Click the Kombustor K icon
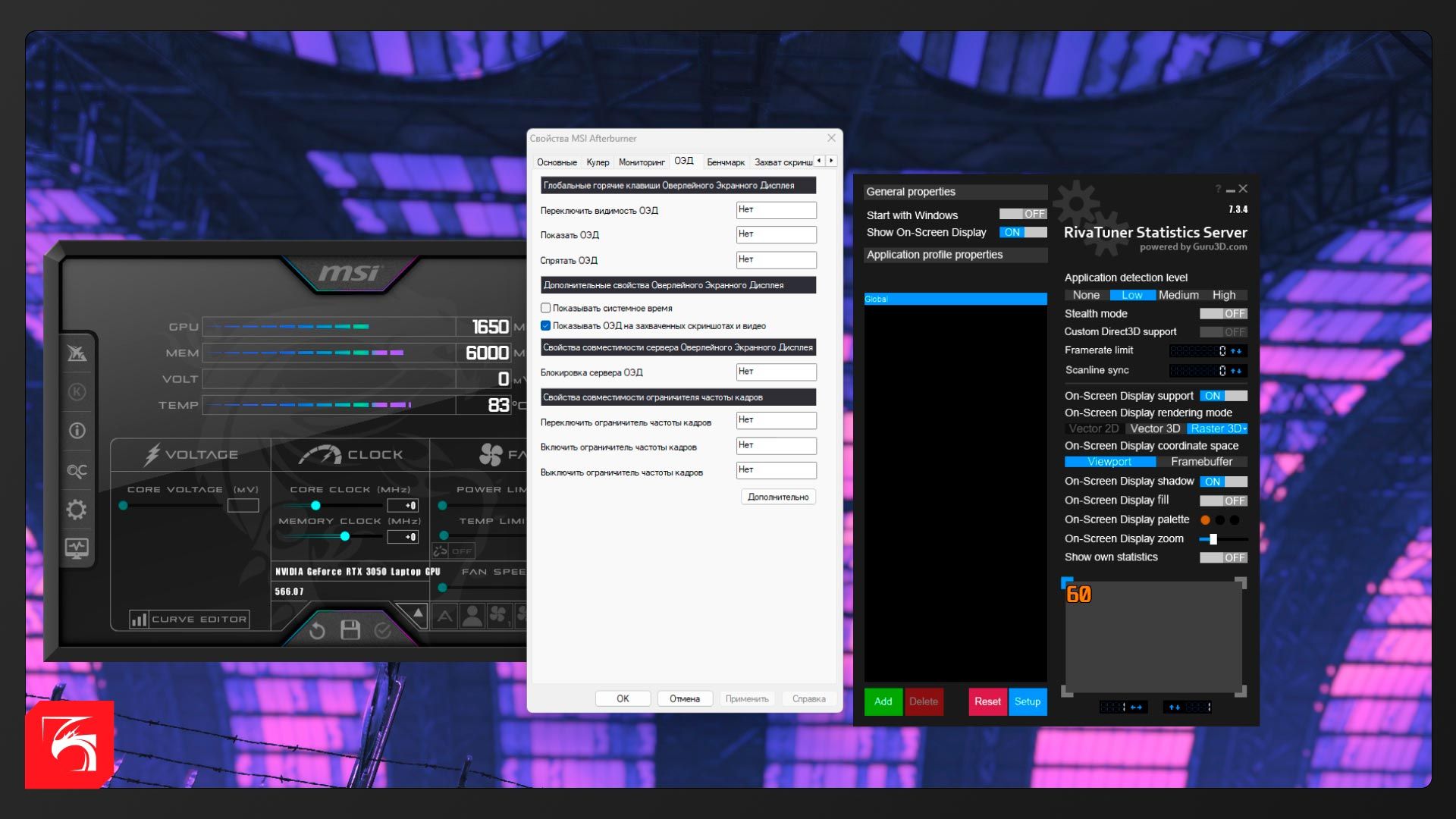The height and width of the screenshot is (819, 1456). tap(77, 392)
